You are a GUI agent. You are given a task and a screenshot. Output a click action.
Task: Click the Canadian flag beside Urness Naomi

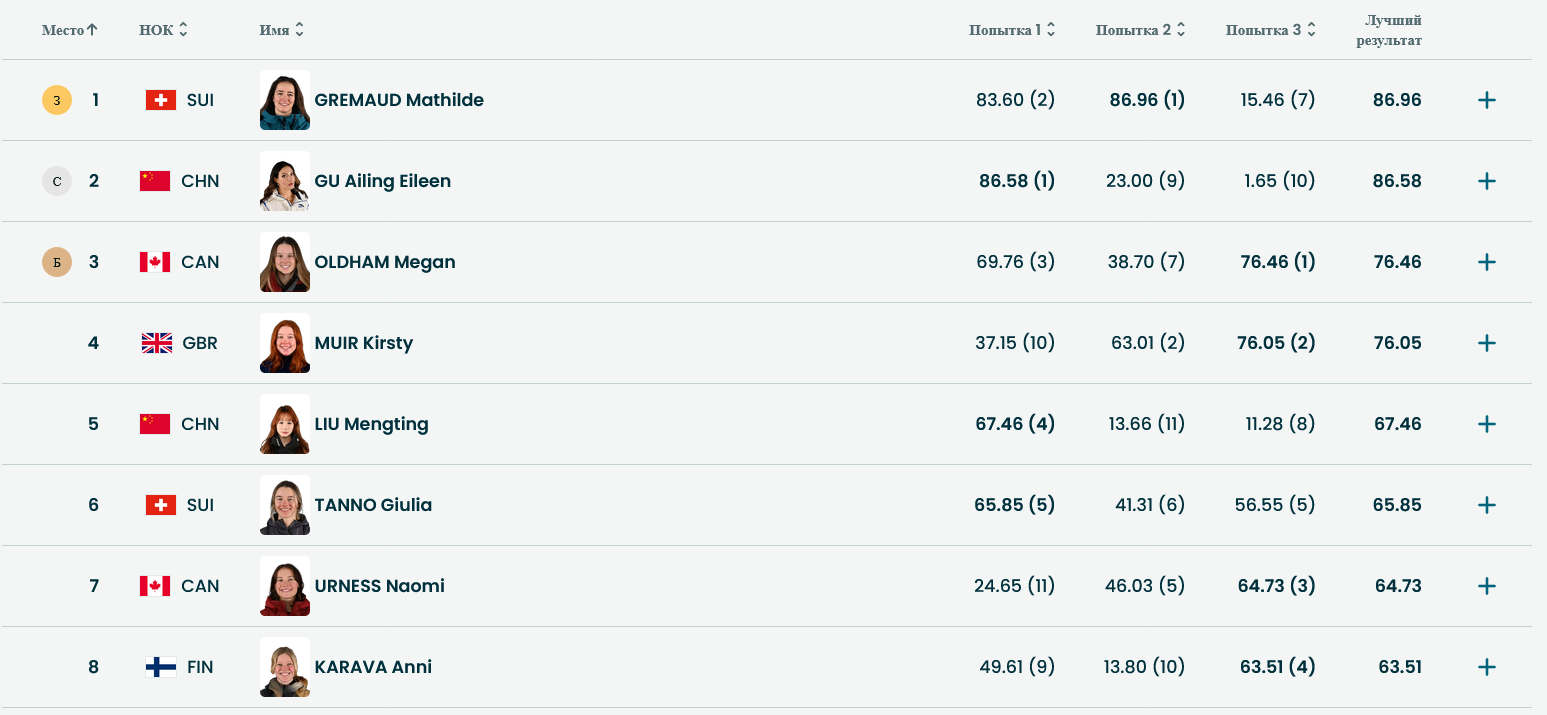tap(155, 586)
